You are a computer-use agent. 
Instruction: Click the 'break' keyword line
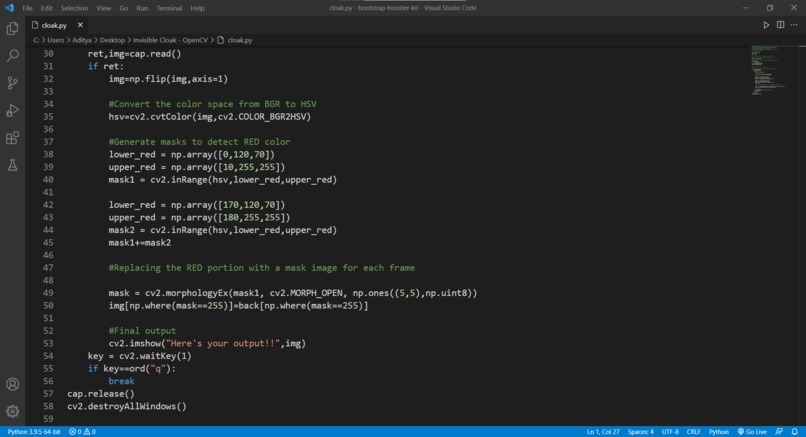click(121, 381)
